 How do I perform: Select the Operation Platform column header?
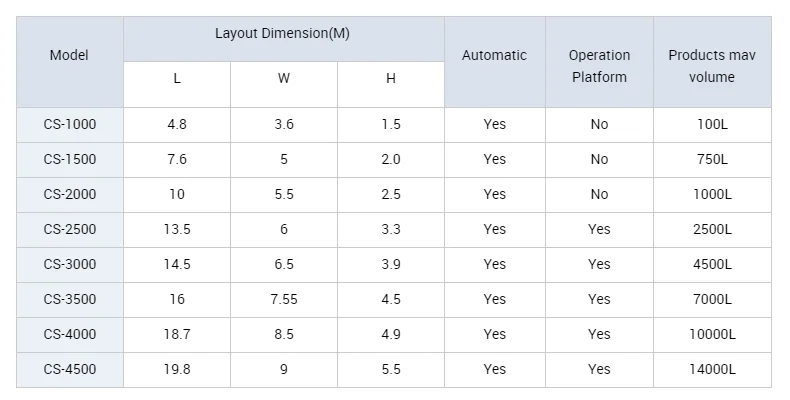(x=599, y=66)
